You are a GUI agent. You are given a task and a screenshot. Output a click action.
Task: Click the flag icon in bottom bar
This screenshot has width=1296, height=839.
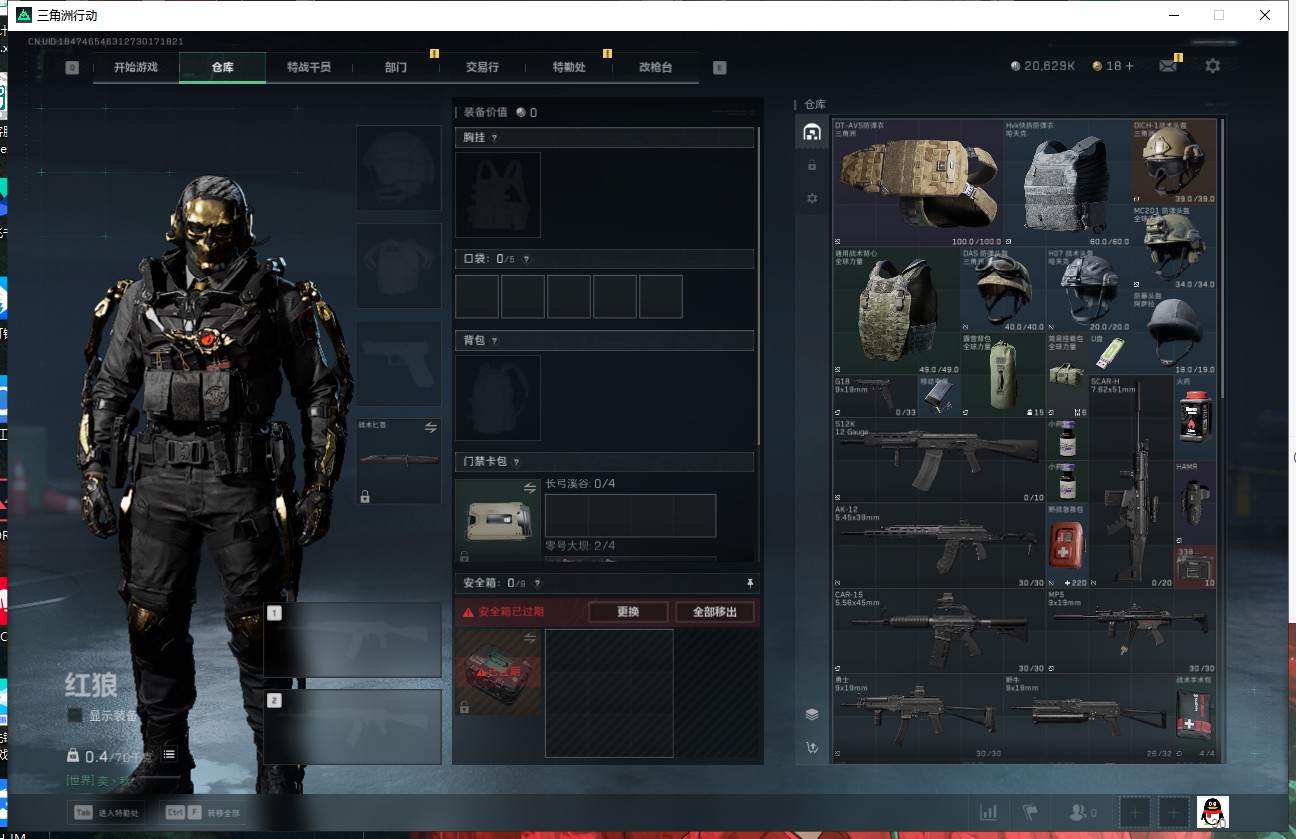(x=1029, y=812)
